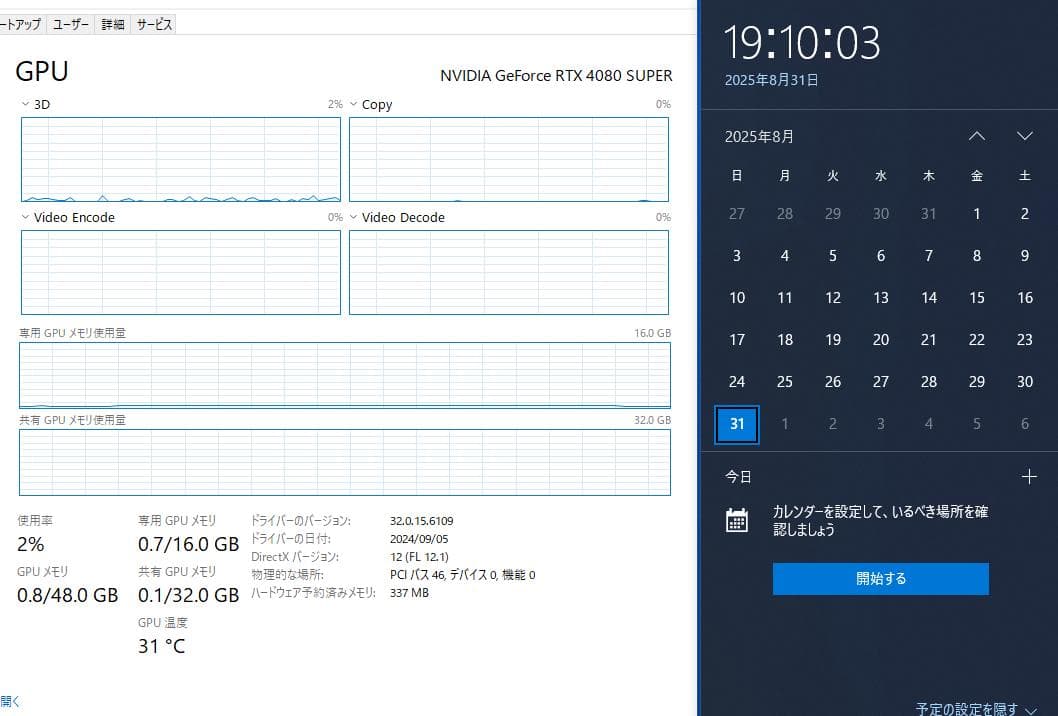Navigate to the previous month with up chevron
The width and height of the screenshot is (1058, 716).
pyautogui.click(x=975, y=135)
